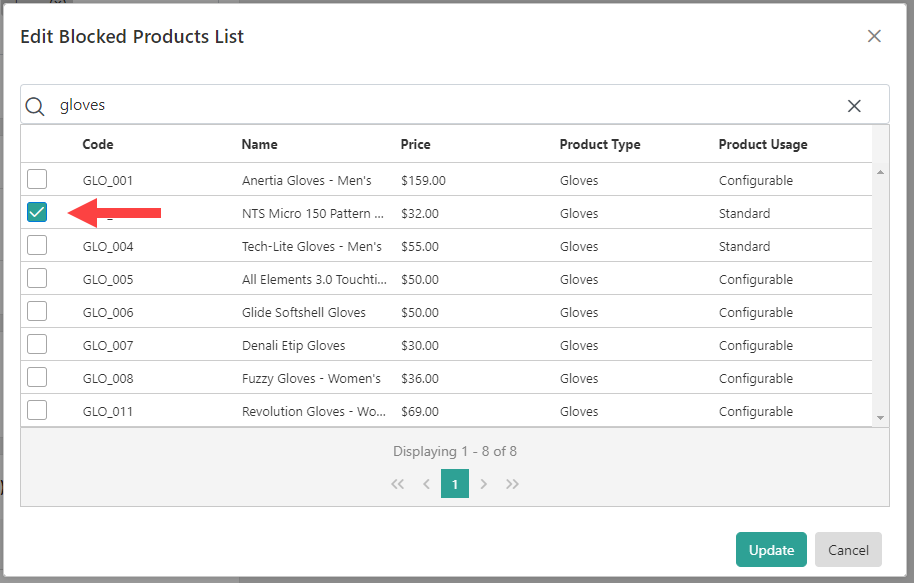The width and height of the screenshot is (914, 583).
Task: Click the magnifying glass search icon
Action: (34, 105)
